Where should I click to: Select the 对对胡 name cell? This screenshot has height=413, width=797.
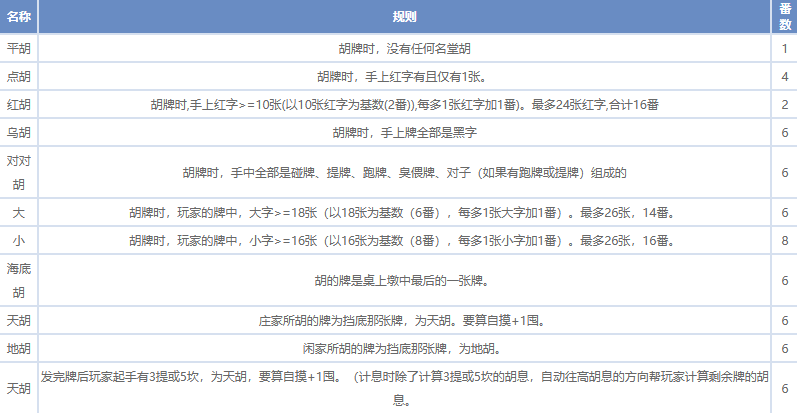(18, 172)
